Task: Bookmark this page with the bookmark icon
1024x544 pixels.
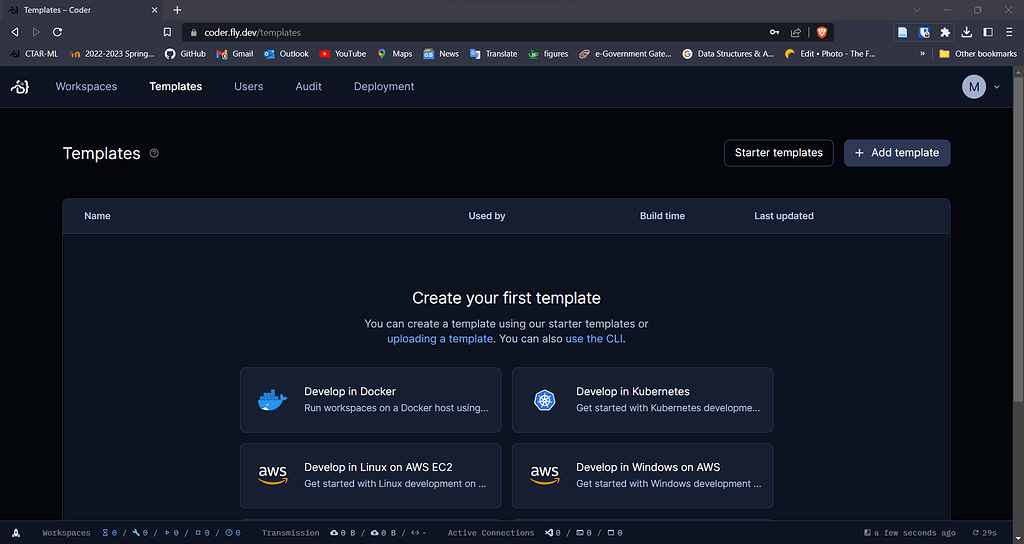Action: point(167,32)
